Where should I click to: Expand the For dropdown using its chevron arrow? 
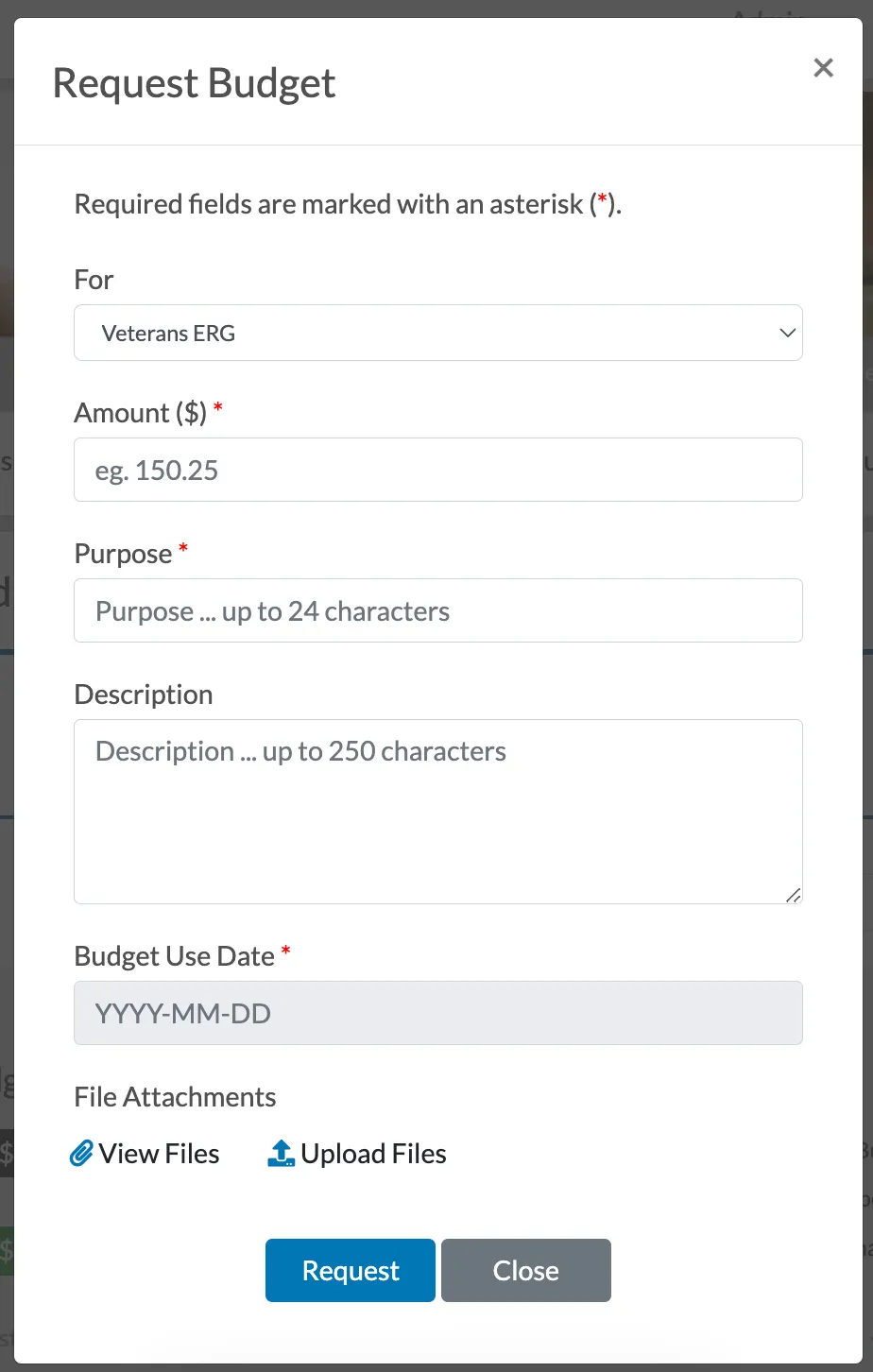pyautogui.click(x=786, y=333)
